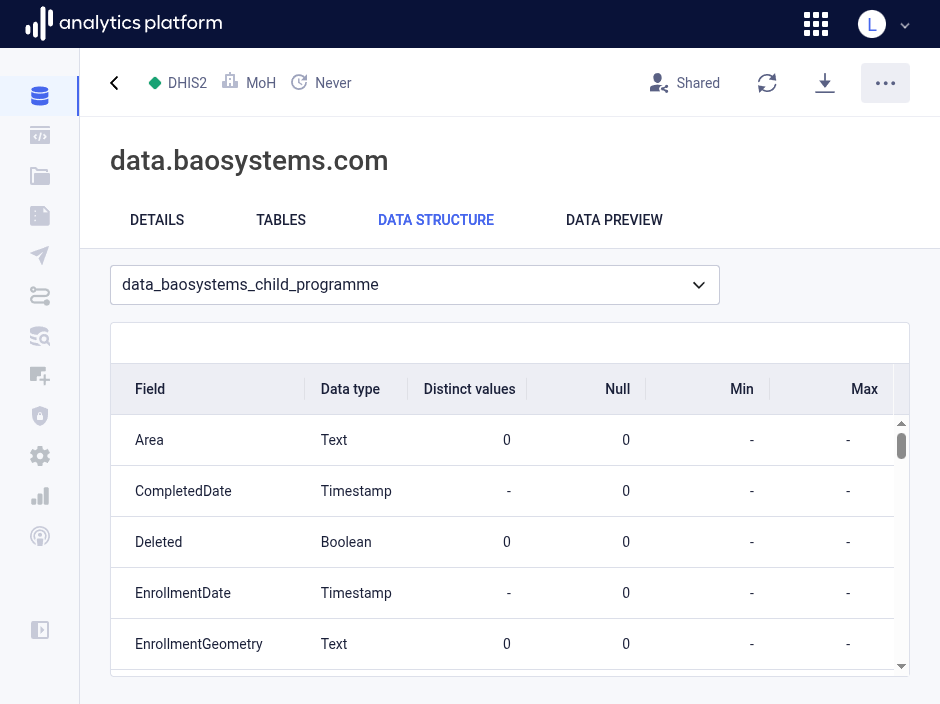Screen dimensions: 940x704
Task: Click the Boolean data type cell
Action: pos(346,542)
